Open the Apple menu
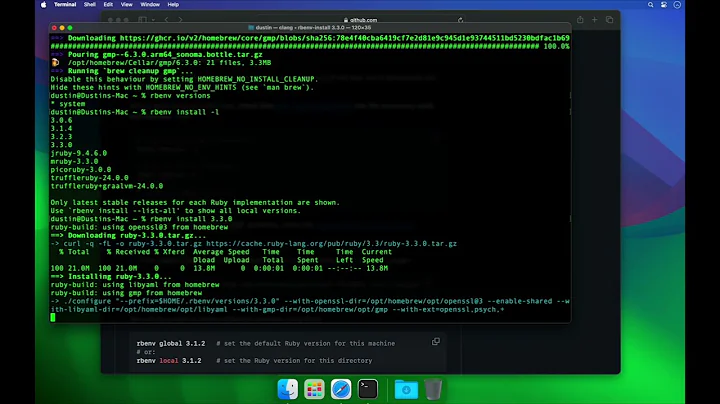This screenshot has height=404, width=720. click(x=44, y=5)
